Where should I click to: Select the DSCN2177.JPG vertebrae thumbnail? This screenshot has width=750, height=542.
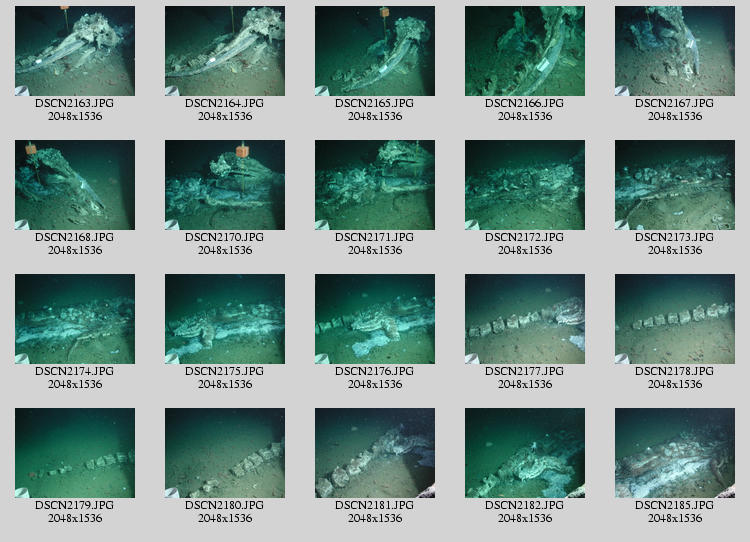[525, 319]
